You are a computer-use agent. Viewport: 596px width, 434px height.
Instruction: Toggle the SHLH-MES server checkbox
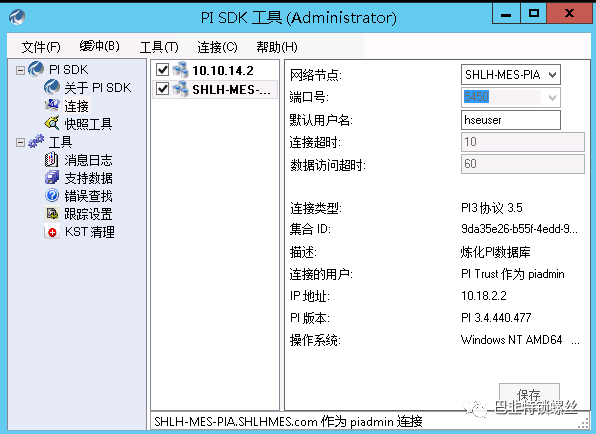pyautogui.click(x=163, y=89)
